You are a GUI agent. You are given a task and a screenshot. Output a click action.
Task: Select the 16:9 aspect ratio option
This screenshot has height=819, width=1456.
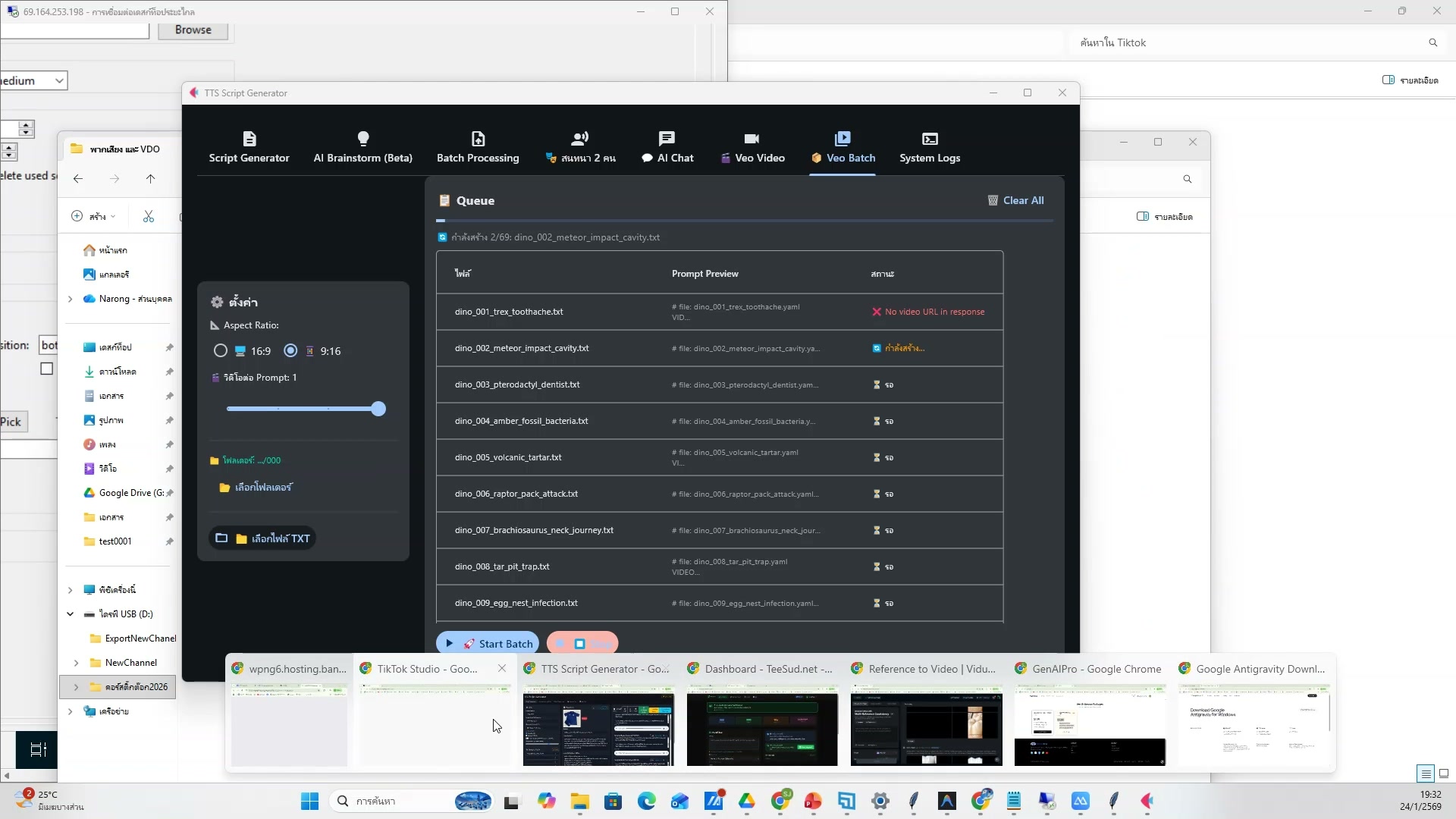pos(221,351)
